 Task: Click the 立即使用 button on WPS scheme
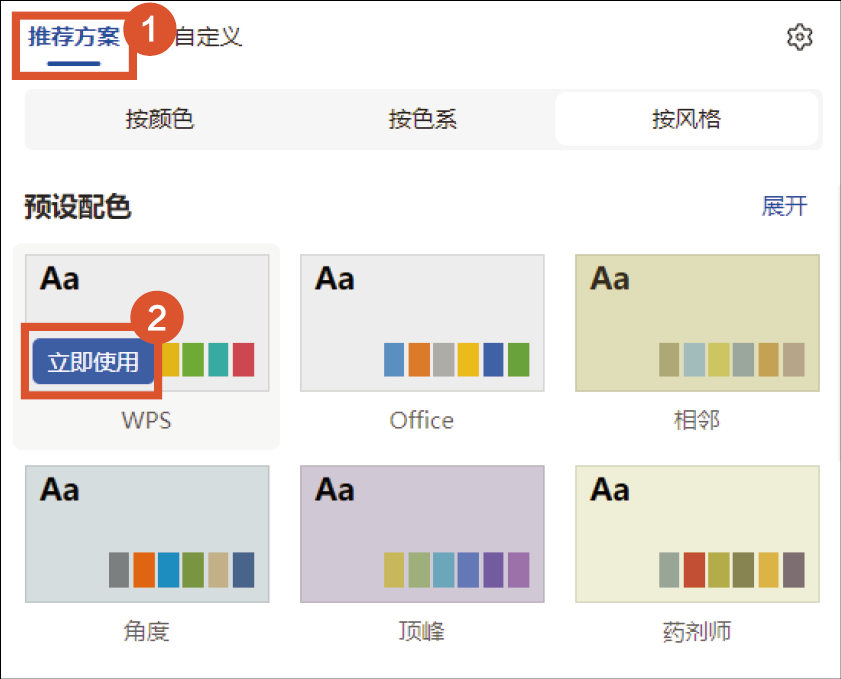point(94,362)
